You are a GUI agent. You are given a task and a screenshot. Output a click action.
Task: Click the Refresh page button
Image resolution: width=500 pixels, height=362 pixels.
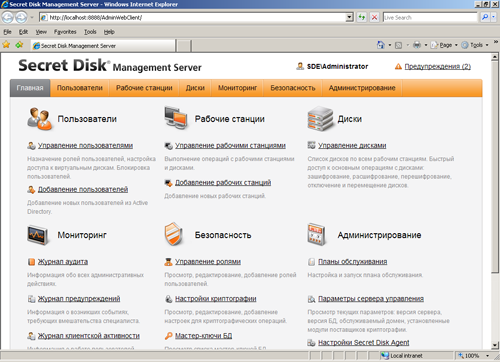point(362,17)
